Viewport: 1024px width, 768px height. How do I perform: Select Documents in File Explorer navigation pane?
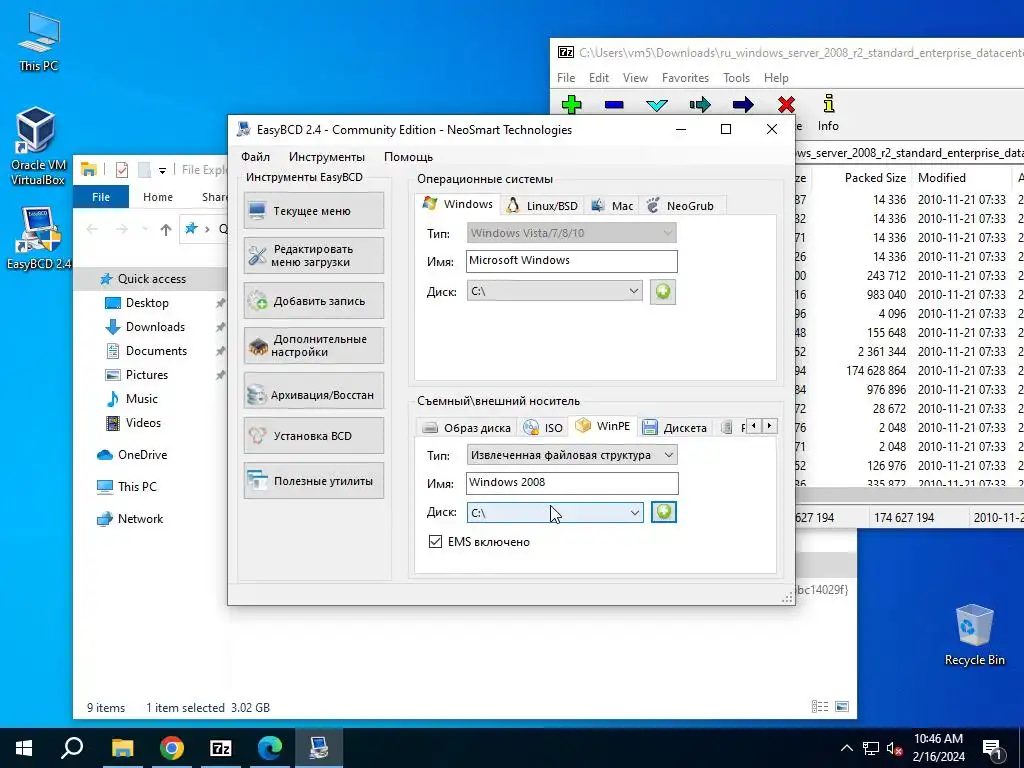click(x=156, y=351)
